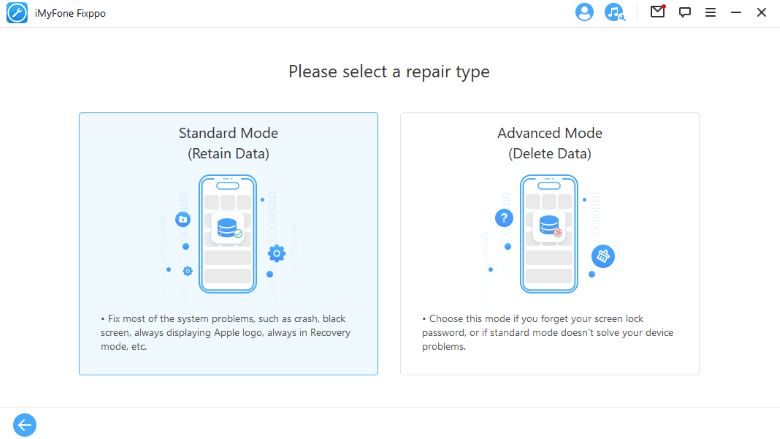Click the small gear icon beside the phone
Screen dimensions: 780x439
point(188,271)
